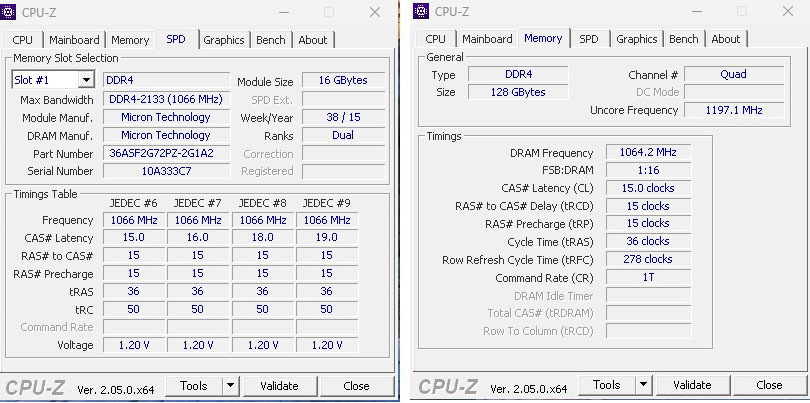Screen dimensions: 810x403
Task: Click the Module Manuf. Micron Technology field
Action: click(166, 117)
